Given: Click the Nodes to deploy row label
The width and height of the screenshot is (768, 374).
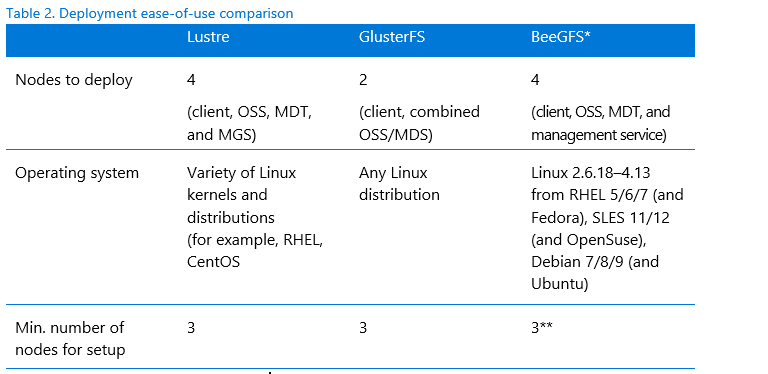Looking at the screenshot, I should 74,80.
